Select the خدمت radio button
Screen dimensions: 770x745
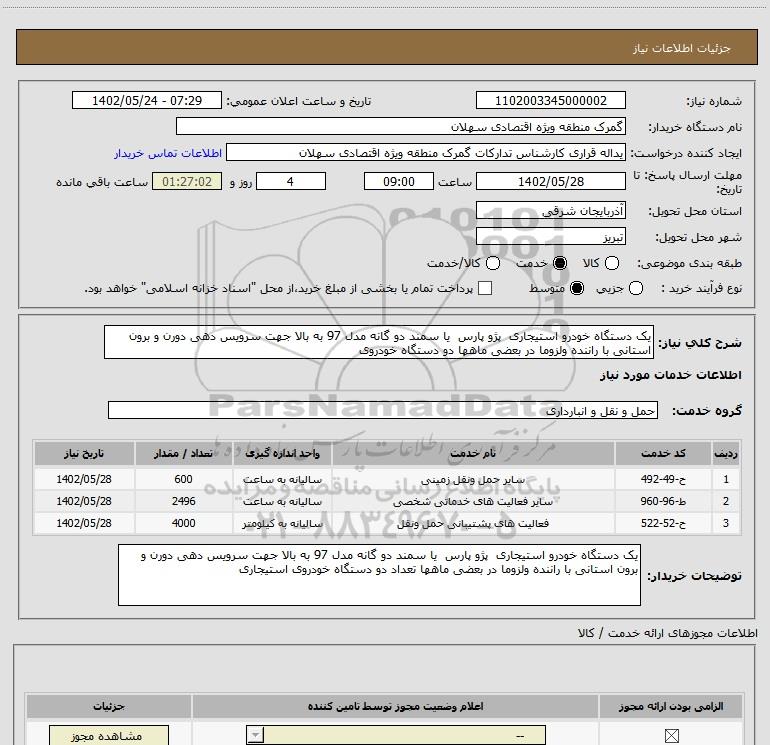(x=560, y=263)
